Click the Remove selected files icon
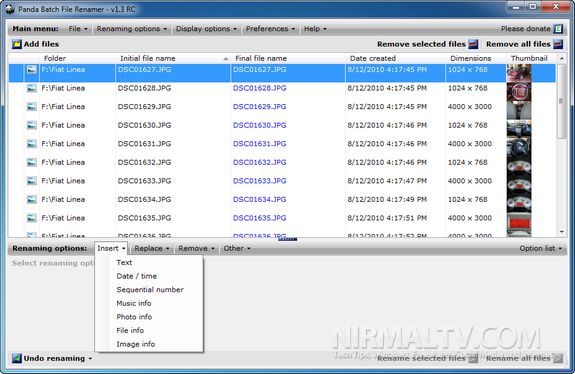This screenshot has width=575, height=374. pos(473,44)
